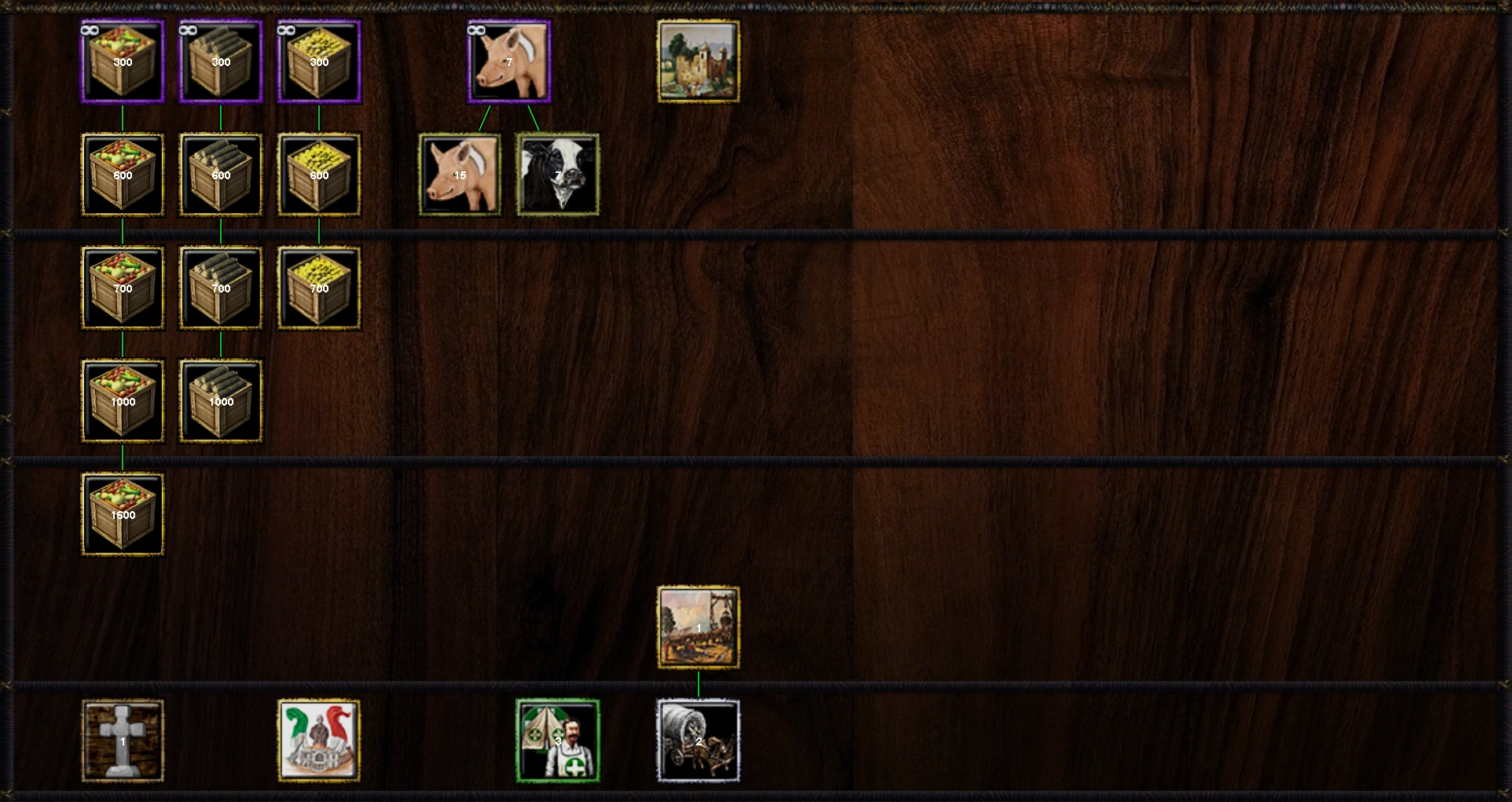The width and height of the screenshot is (1512, 802).
Task: Pick the 1000 wood crate card
Action: pyautogui.click(x=221, y=401)
